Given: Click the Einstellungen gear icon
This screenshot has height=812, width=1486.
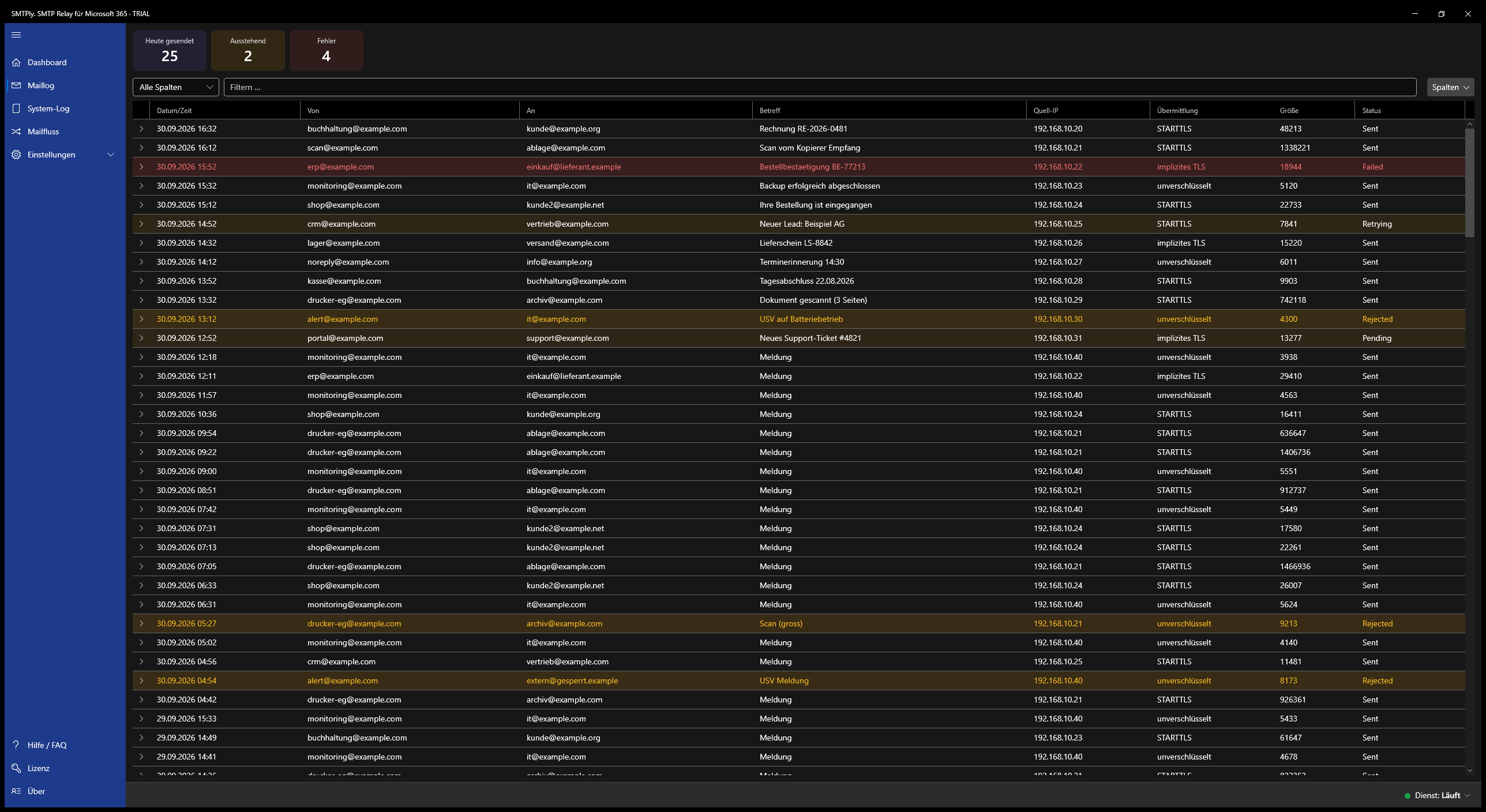Looking at the screenshot, I should click(x=16, y=155).
